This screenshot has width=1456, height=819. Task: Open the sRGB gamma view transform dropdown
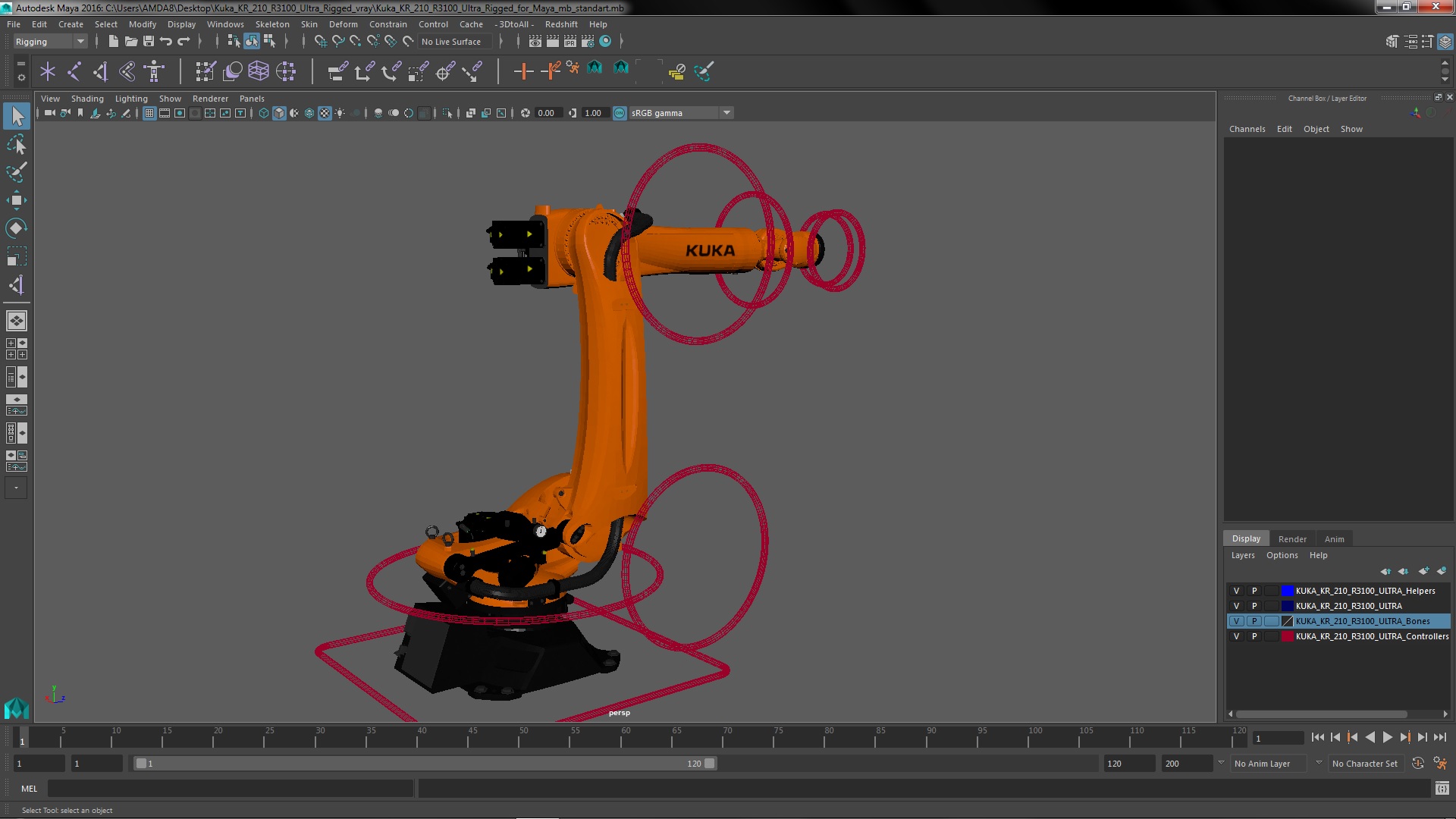pyautogui.click(x=681, y=113)
